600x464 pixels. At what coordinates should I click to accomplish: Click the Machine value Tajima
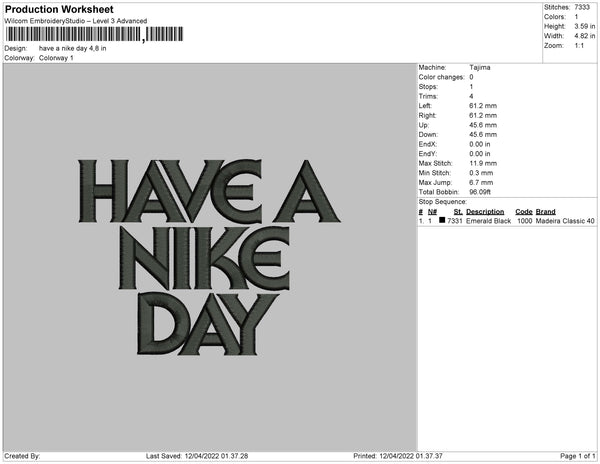click(x=480, y=67)
